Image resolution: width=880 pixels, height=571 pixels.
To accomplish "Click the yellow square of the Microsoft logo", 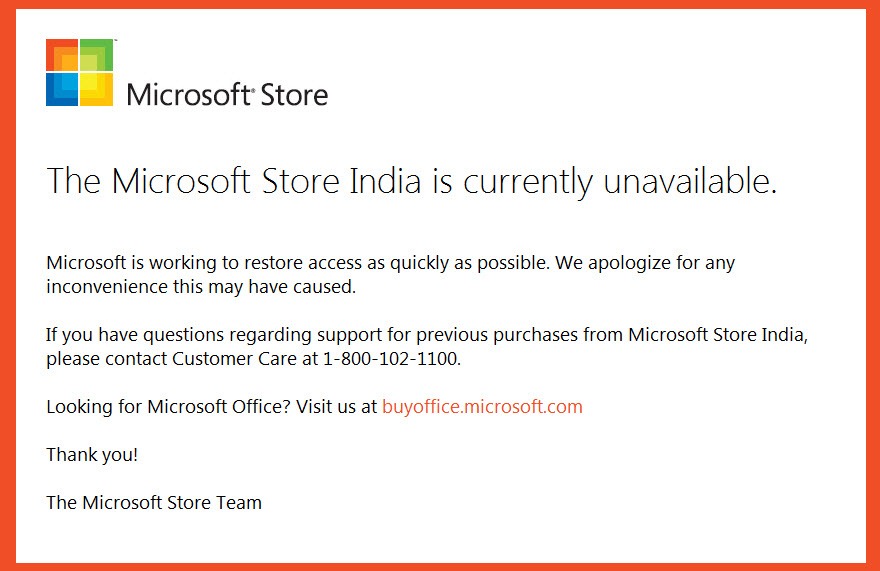I will (x=97, y=90).
